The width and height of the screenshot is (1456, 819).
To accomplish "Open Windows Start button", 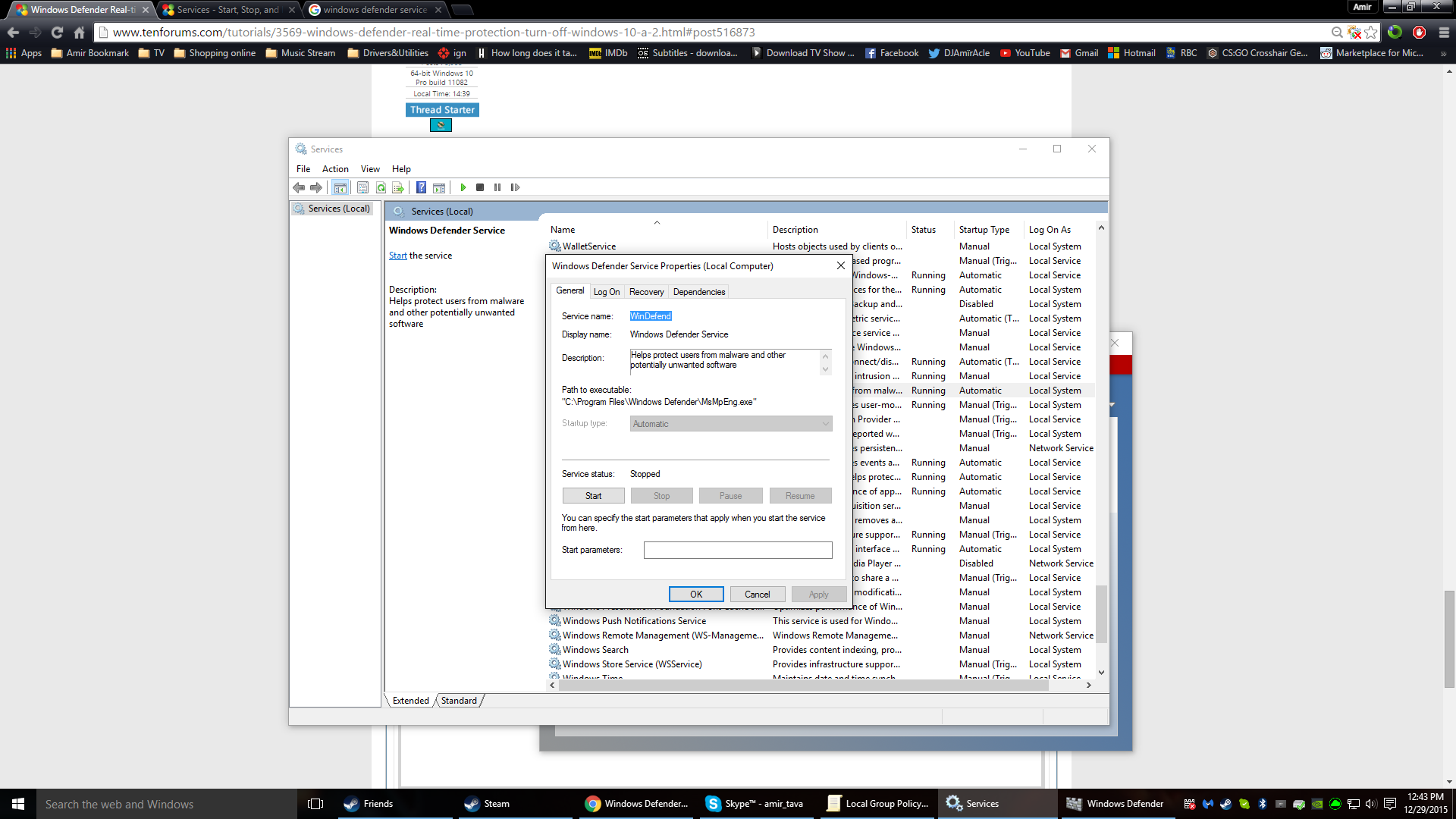I will tap(18, 804).
